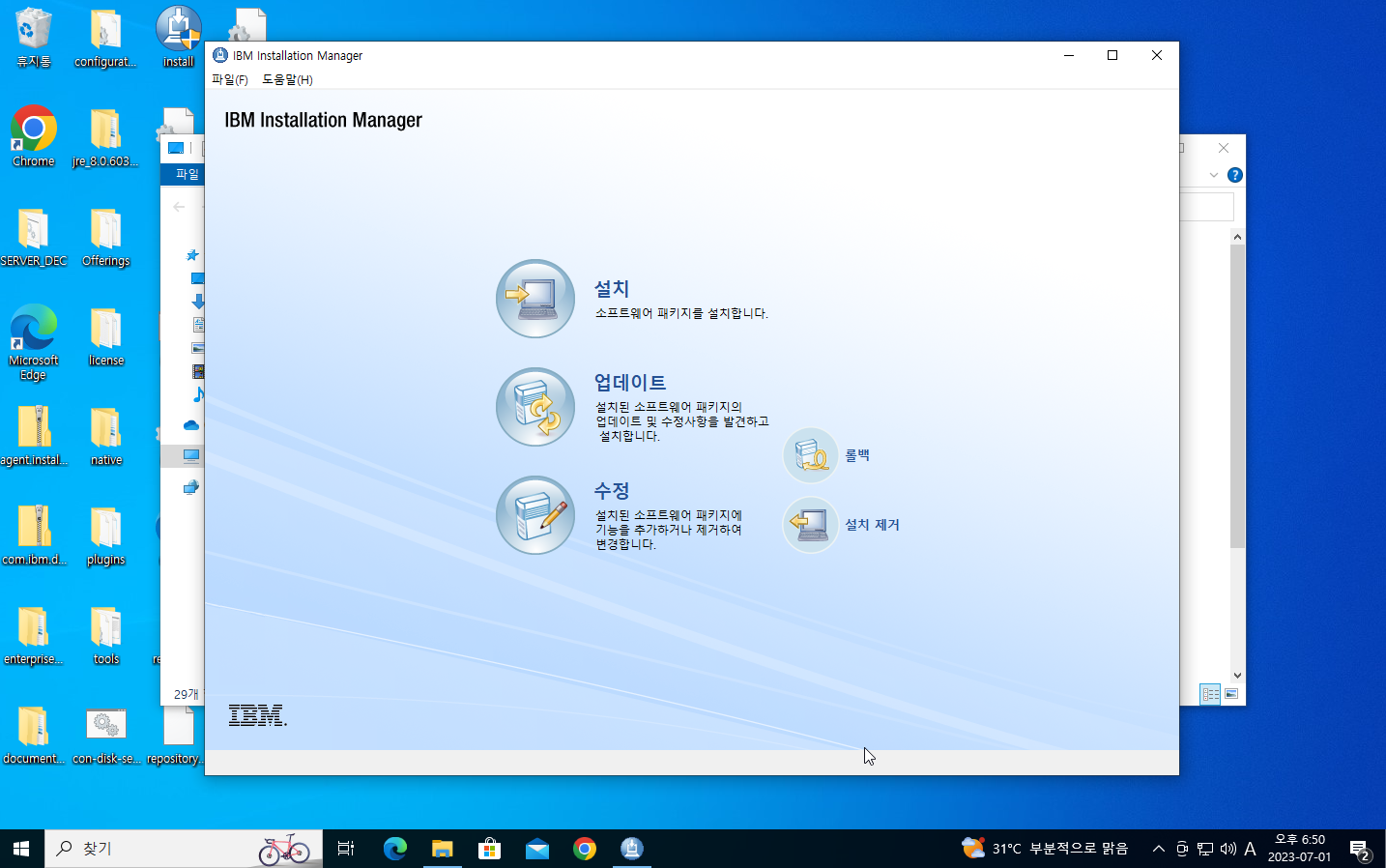Click the Rollback (롤백) icon
This screenshot has height=868, width=1386.
click(810, 455)
